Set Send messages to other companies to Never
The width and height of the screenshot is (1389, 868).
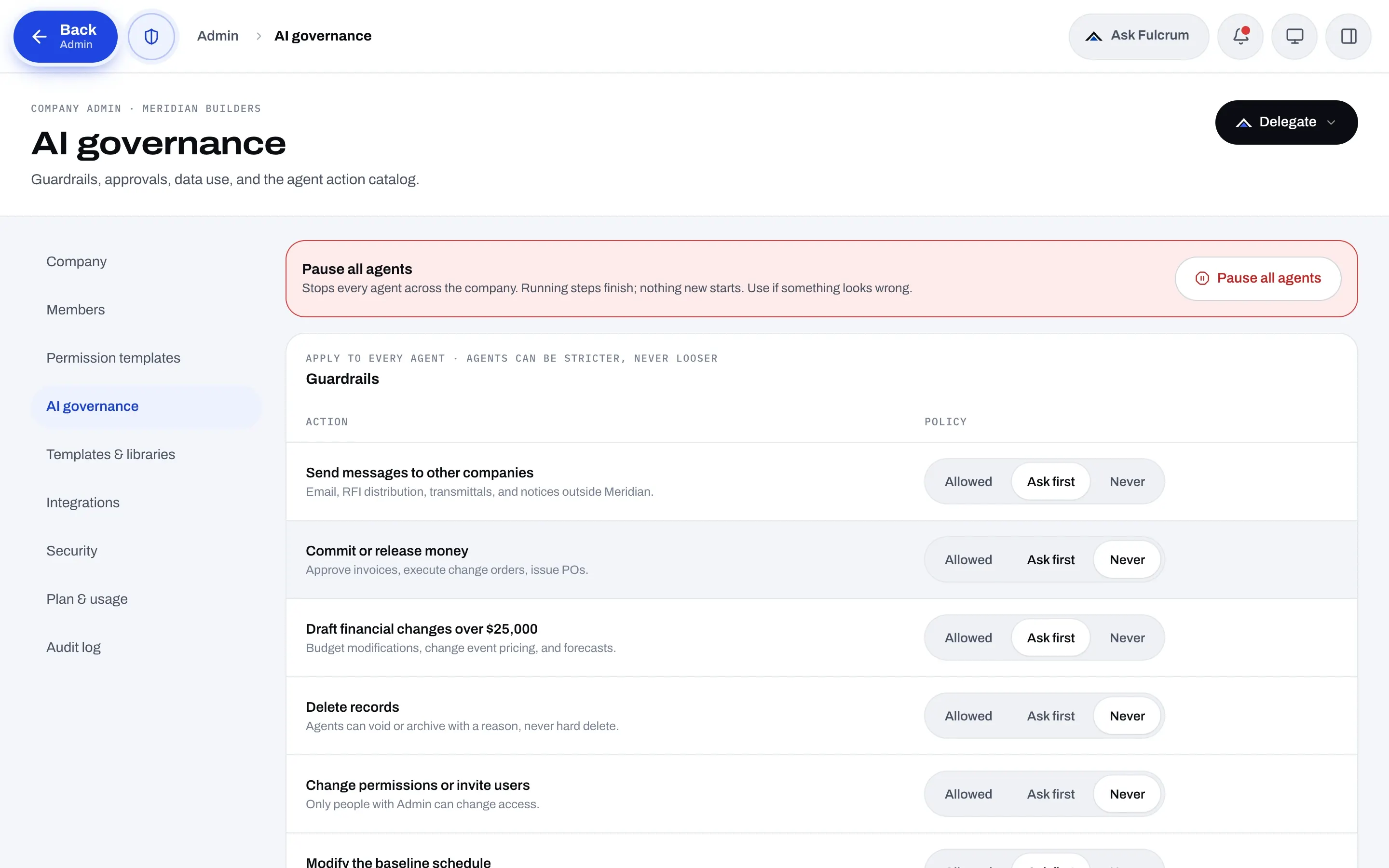[x=1127, y=482]
